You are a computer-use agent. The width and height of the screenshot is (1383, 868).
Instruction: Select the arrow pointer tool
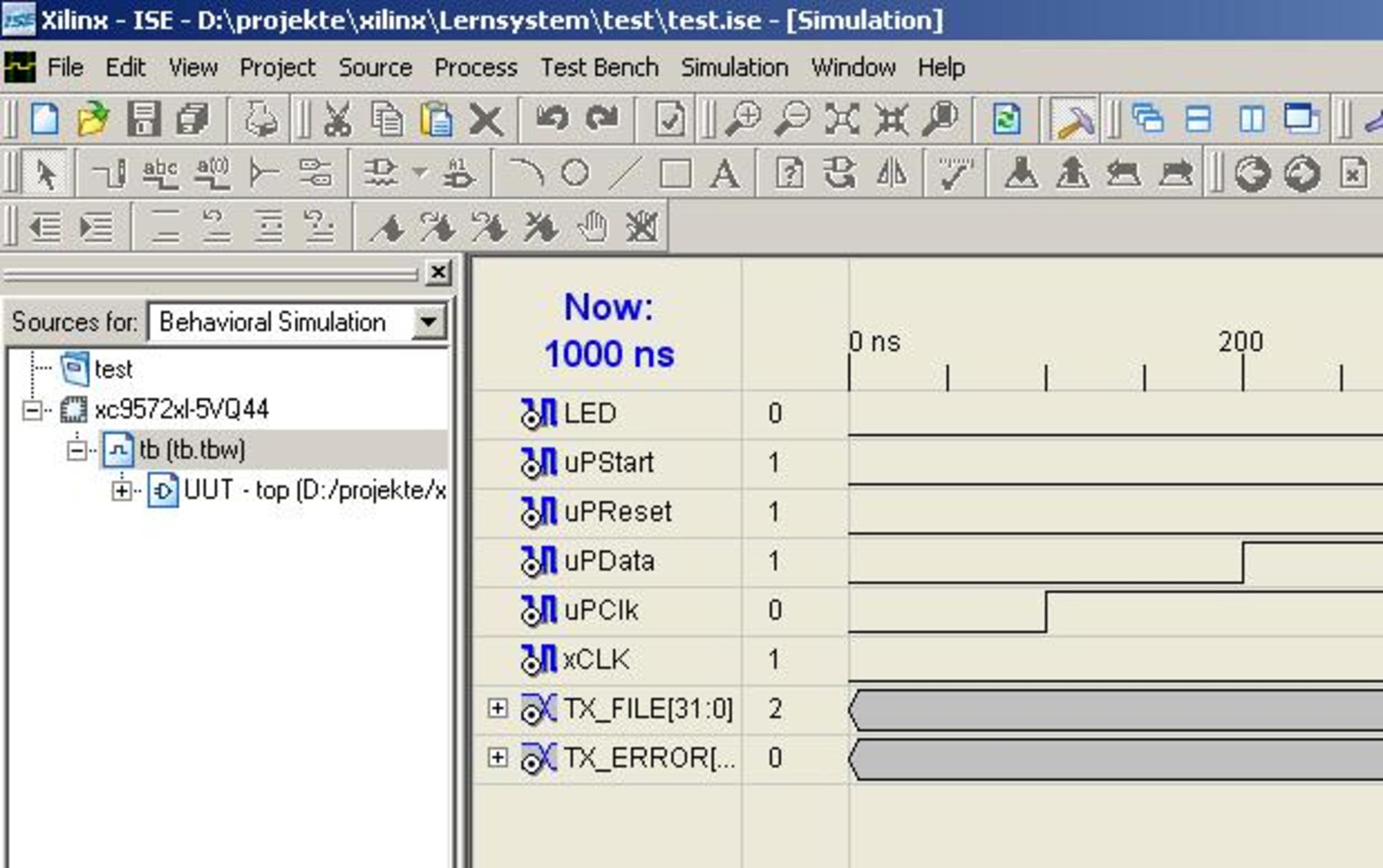45,173
